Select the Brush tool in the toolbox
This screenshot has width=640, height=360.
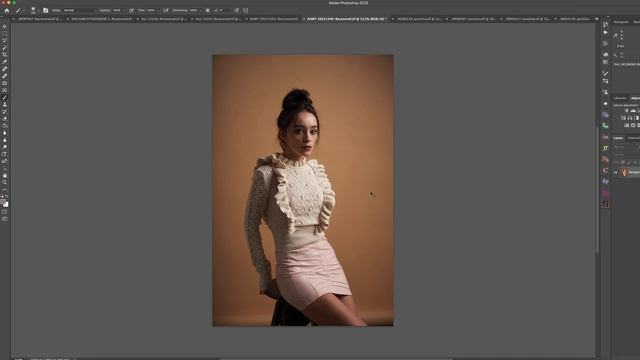[x=4, y=97]
